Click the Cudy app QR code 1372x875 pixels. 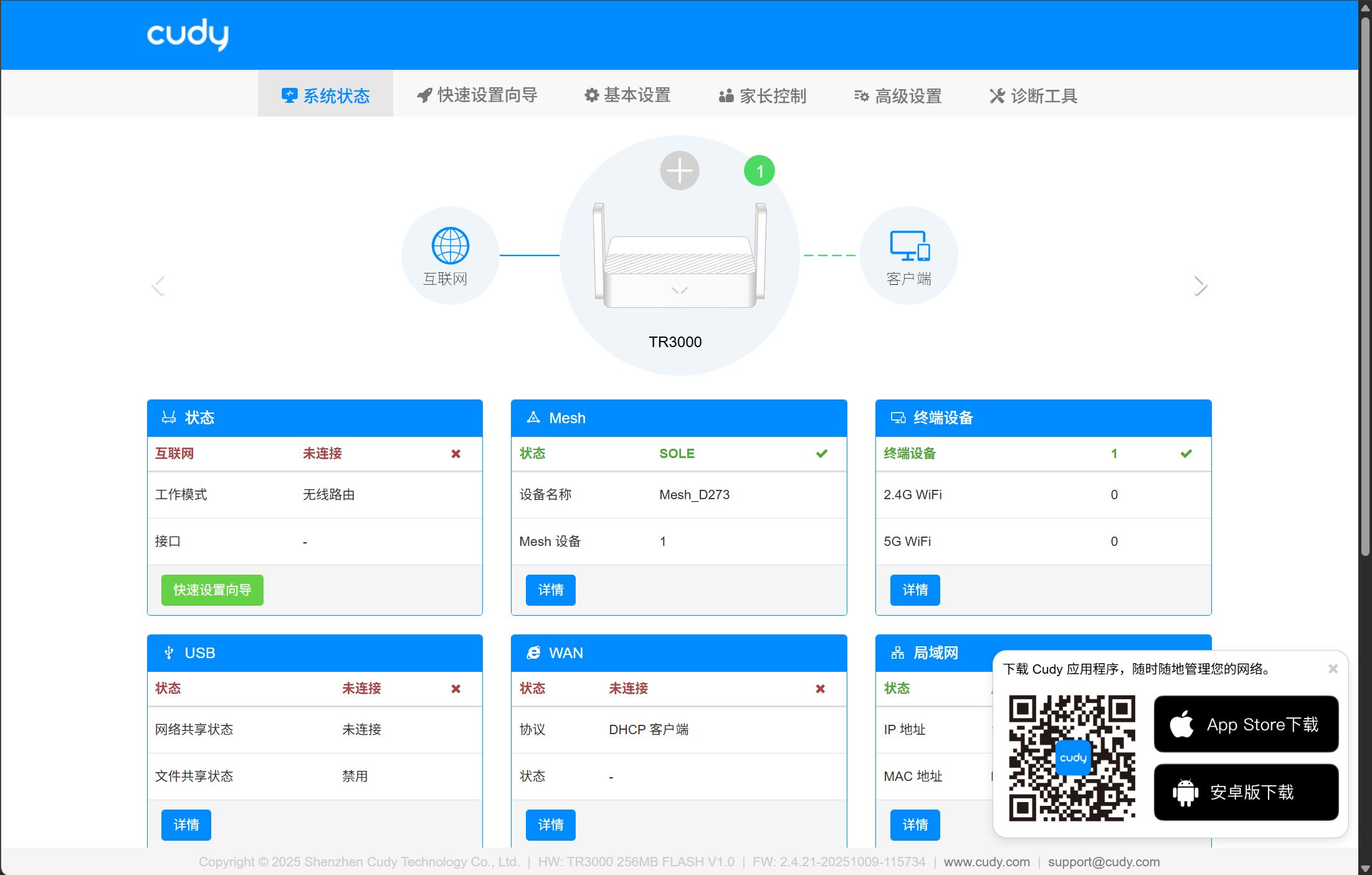[x=1072, y=758]
